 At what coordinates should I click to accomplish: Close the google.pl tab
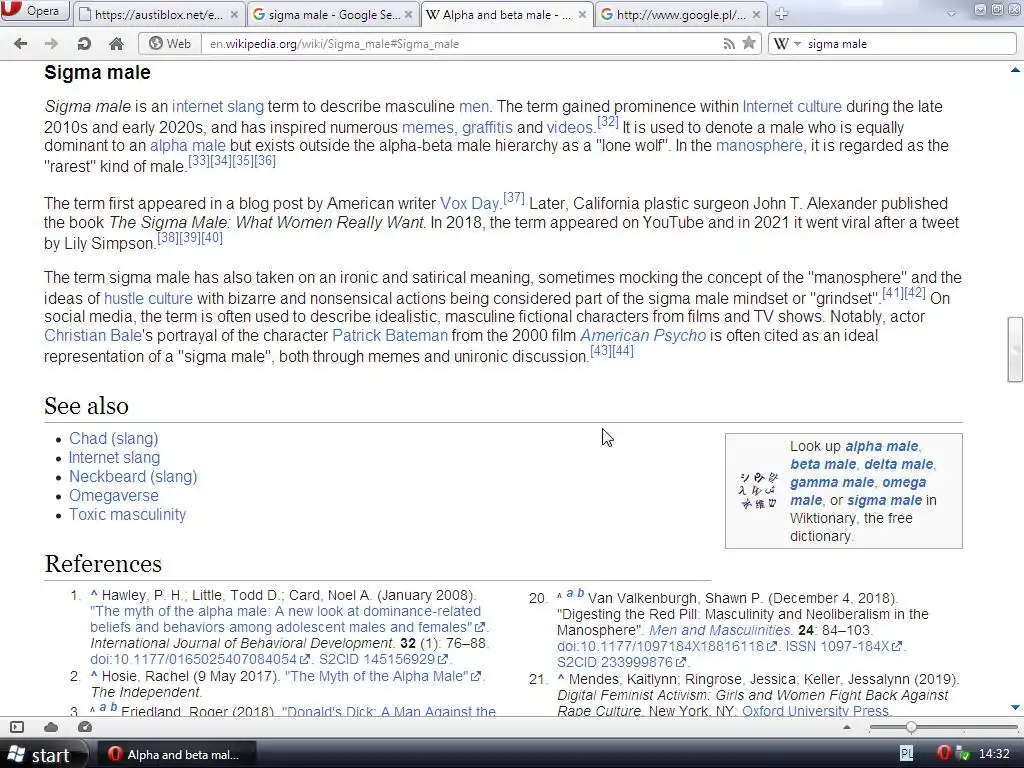(x=756, y=14)
